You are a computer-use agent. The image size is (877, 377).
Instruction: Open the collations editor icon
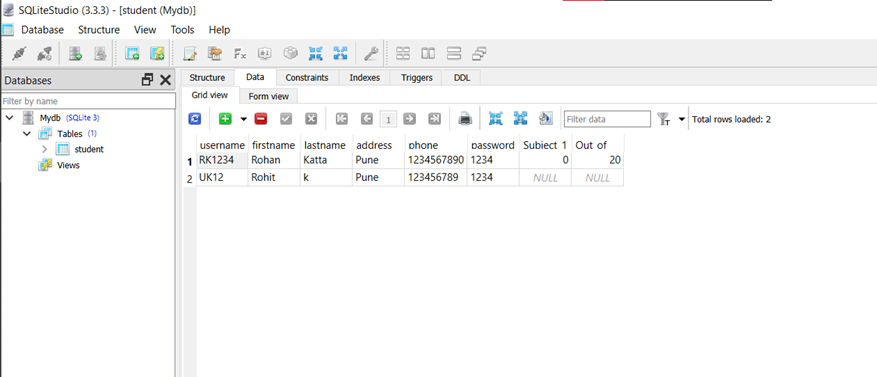pyautogui.click(x=265, y=54)
